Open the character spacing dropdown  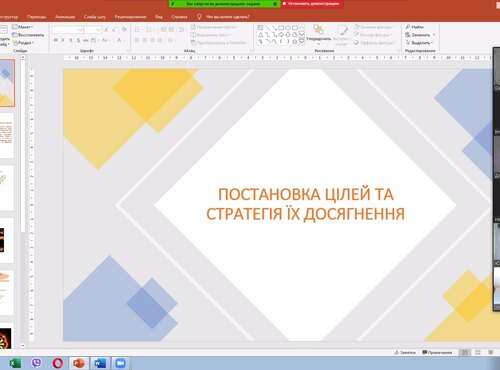[95, 40]
